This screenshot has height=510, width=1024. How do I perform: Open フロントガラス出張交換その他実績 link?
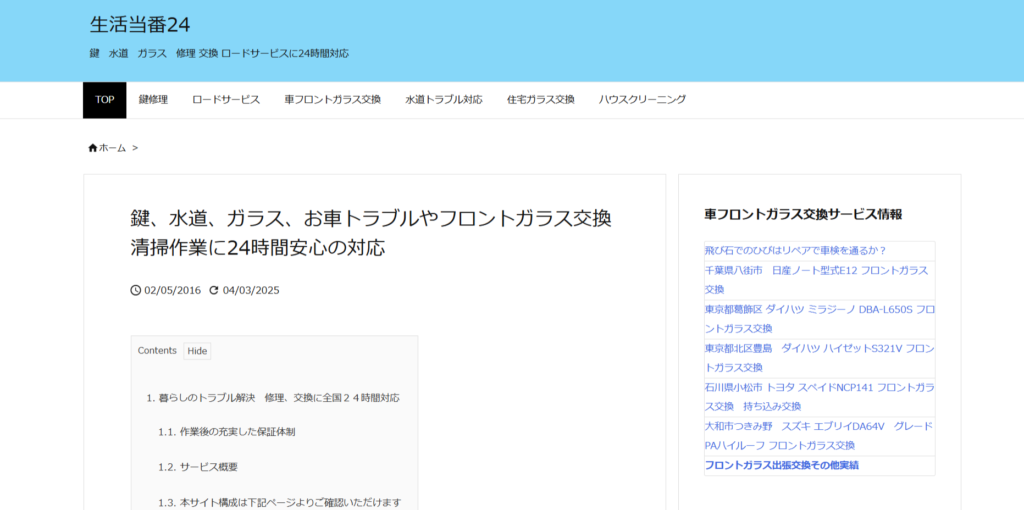(782, 466)
